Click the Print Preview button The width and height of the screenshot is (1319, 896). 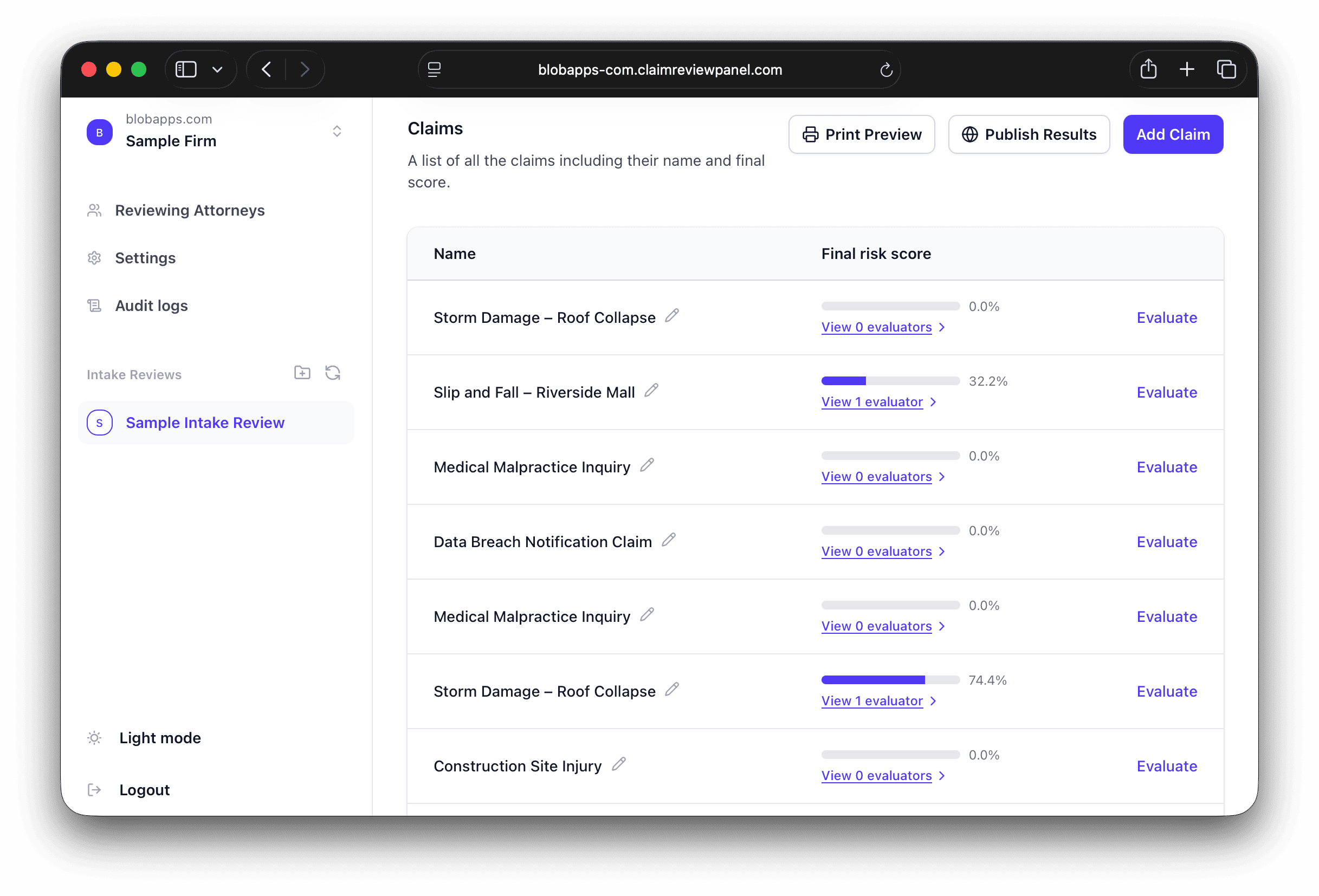click(x=861, y=134)
